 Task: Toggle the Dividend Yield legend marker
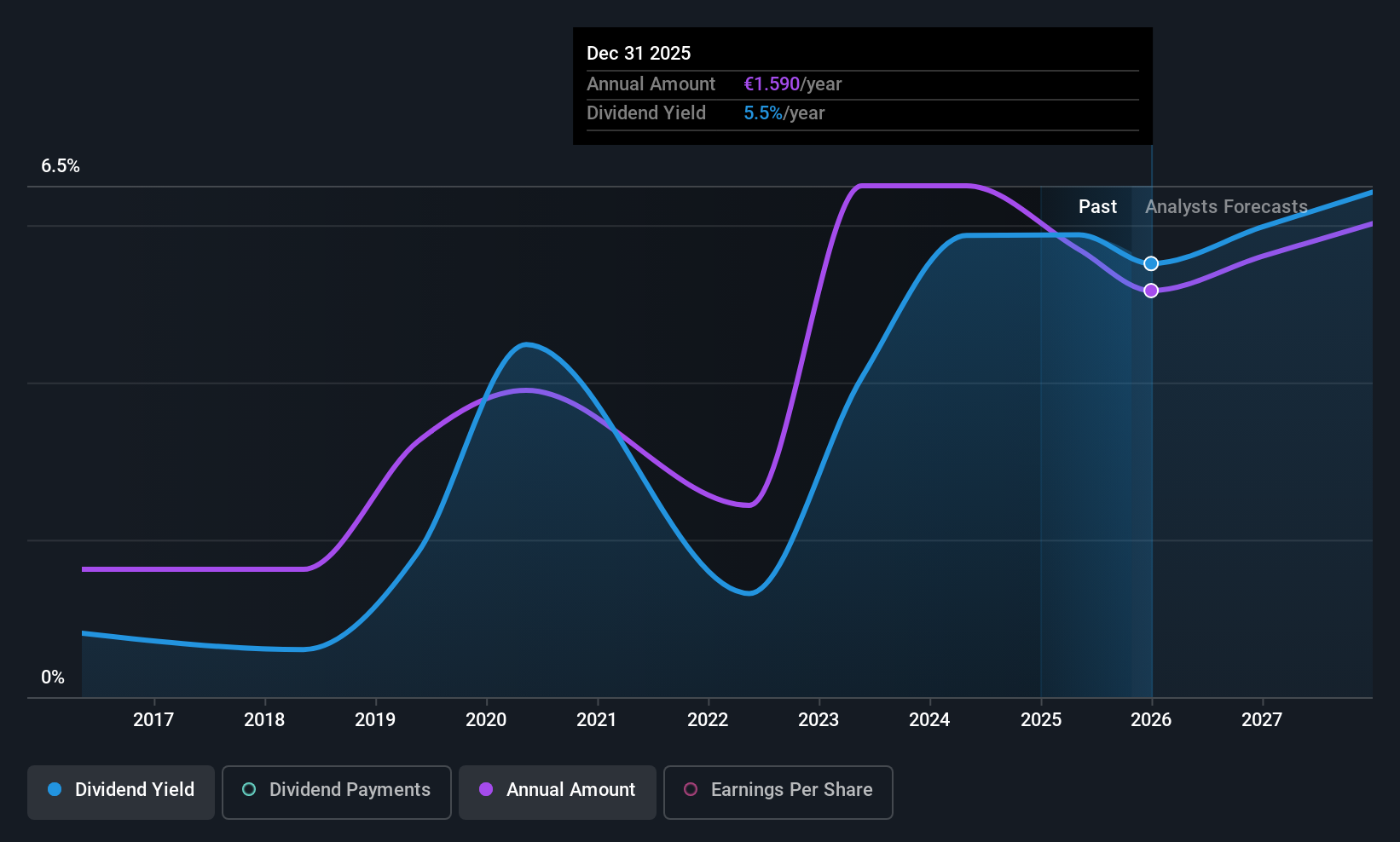[54, 790]
